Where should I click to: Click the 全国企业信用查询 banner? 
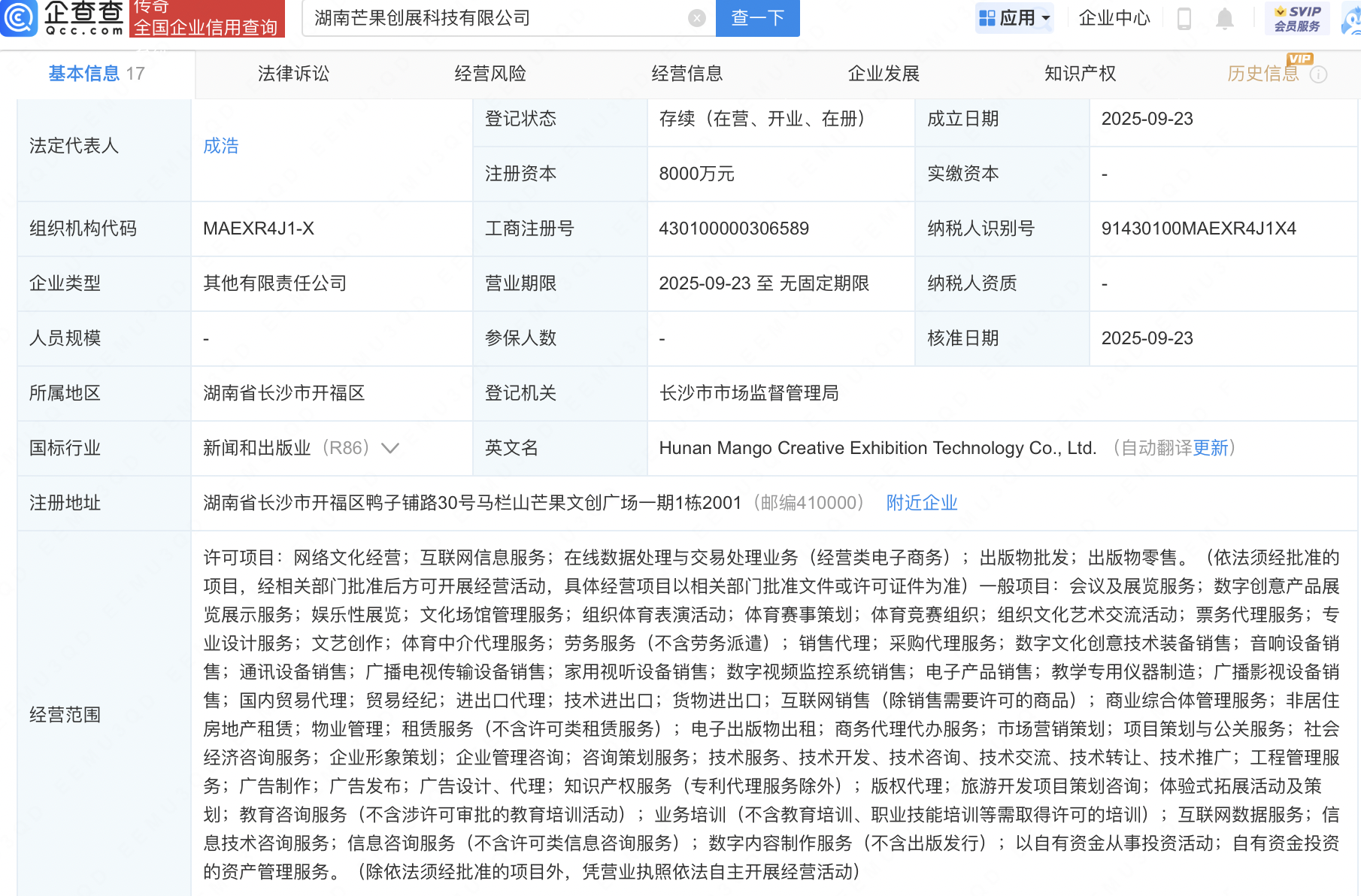click(207, 18)
